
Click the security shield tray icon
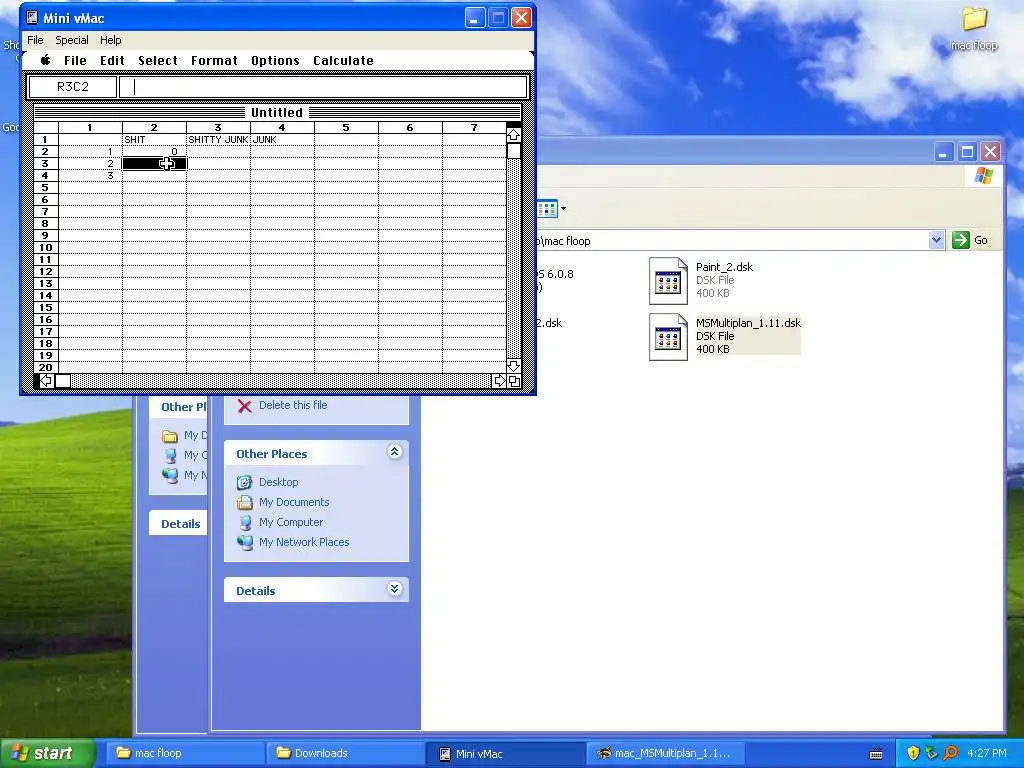pyautogui.click(x=913, y=753)
